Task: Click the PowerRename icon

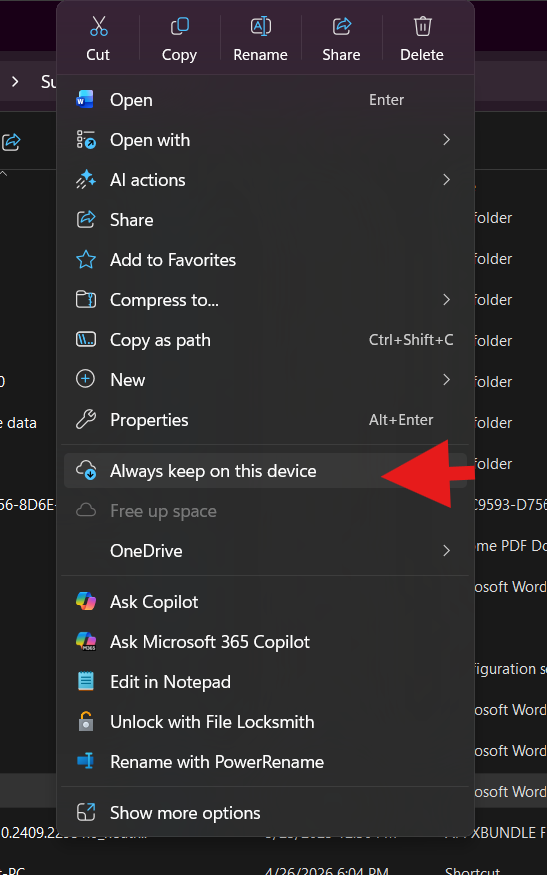Action: coord(85,762)
